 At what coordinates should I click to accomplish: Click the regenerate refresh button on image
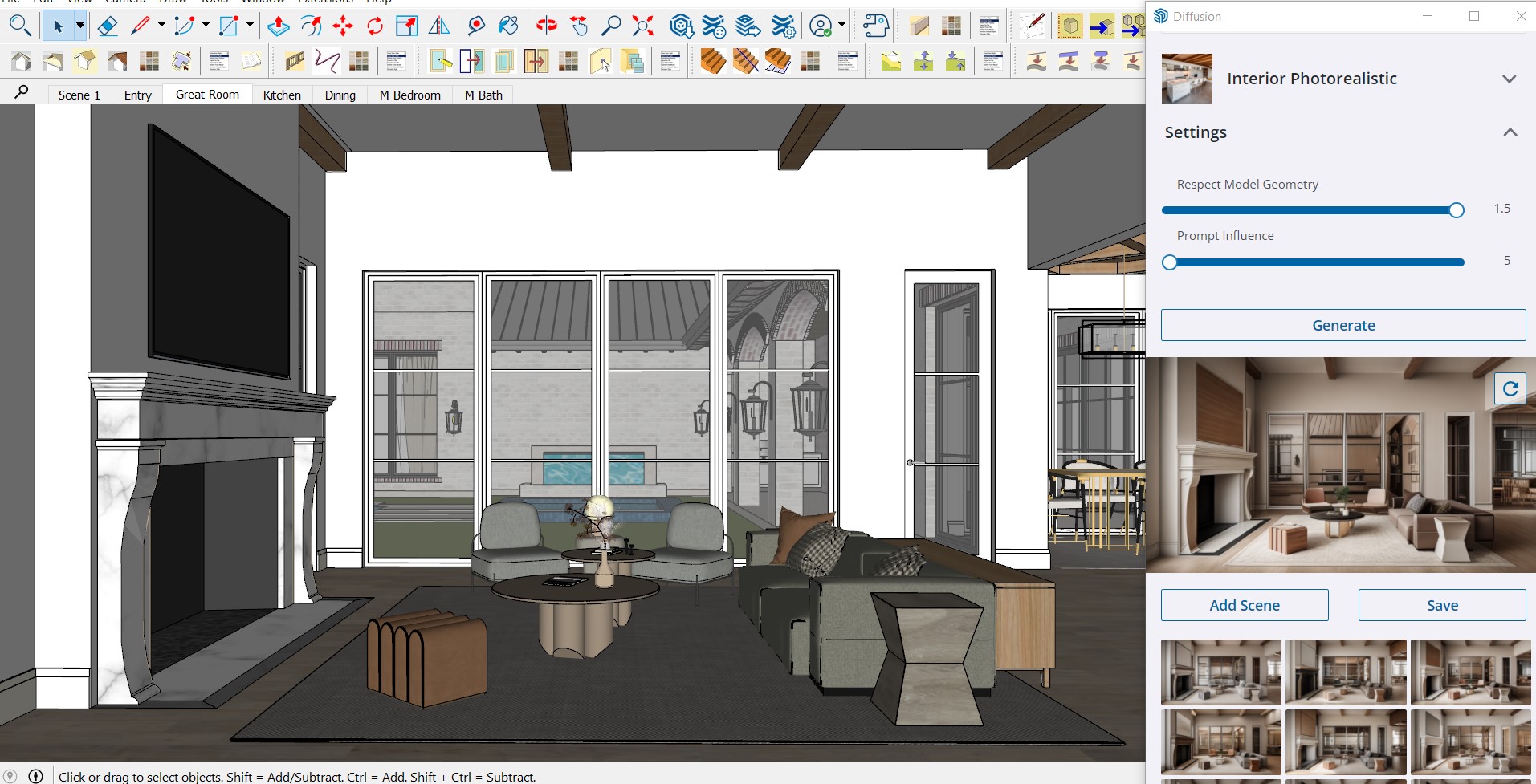1510,389
